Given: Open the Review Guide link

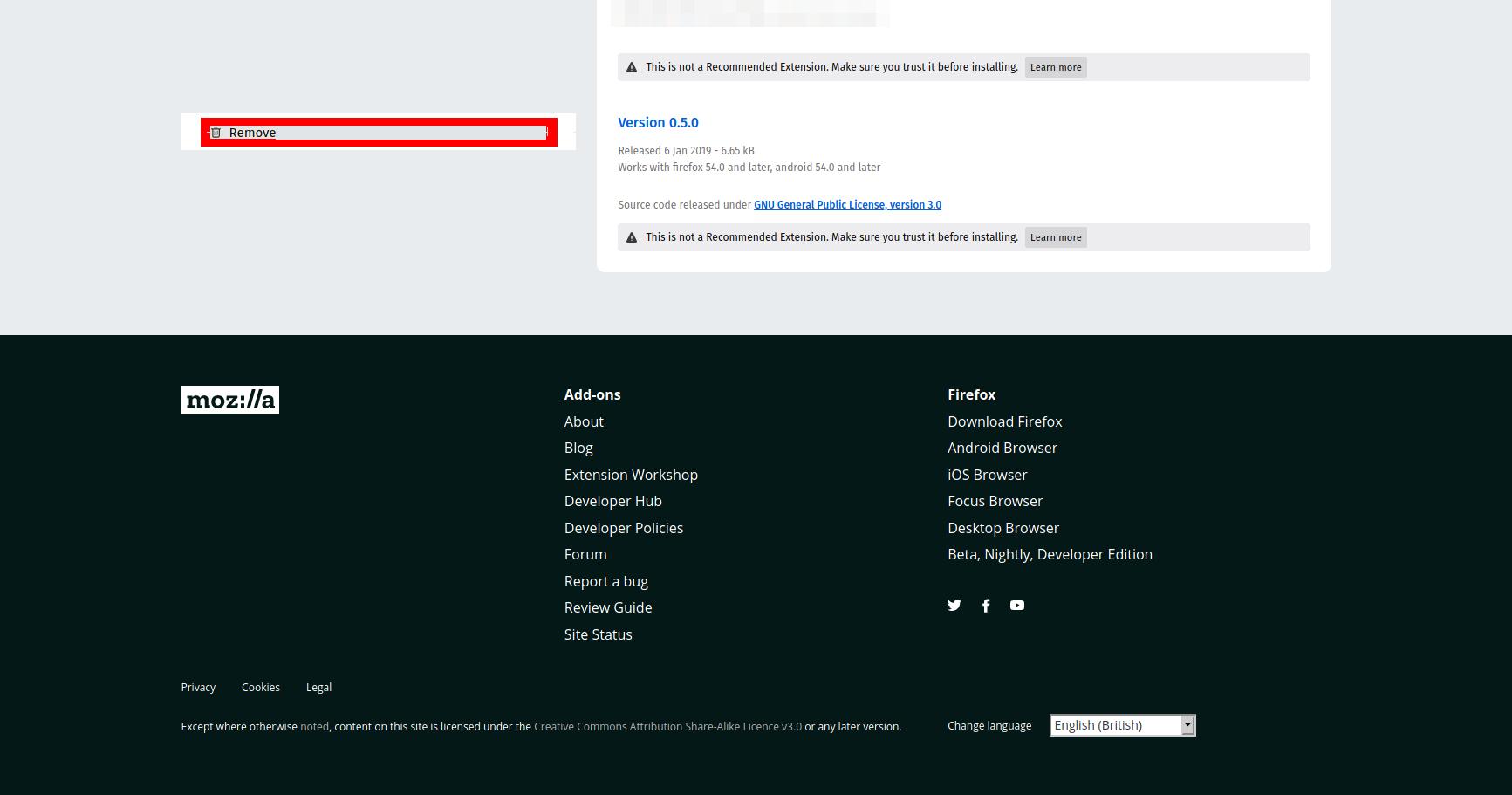Looking at the screenshot, I should [x=608, y=608].
